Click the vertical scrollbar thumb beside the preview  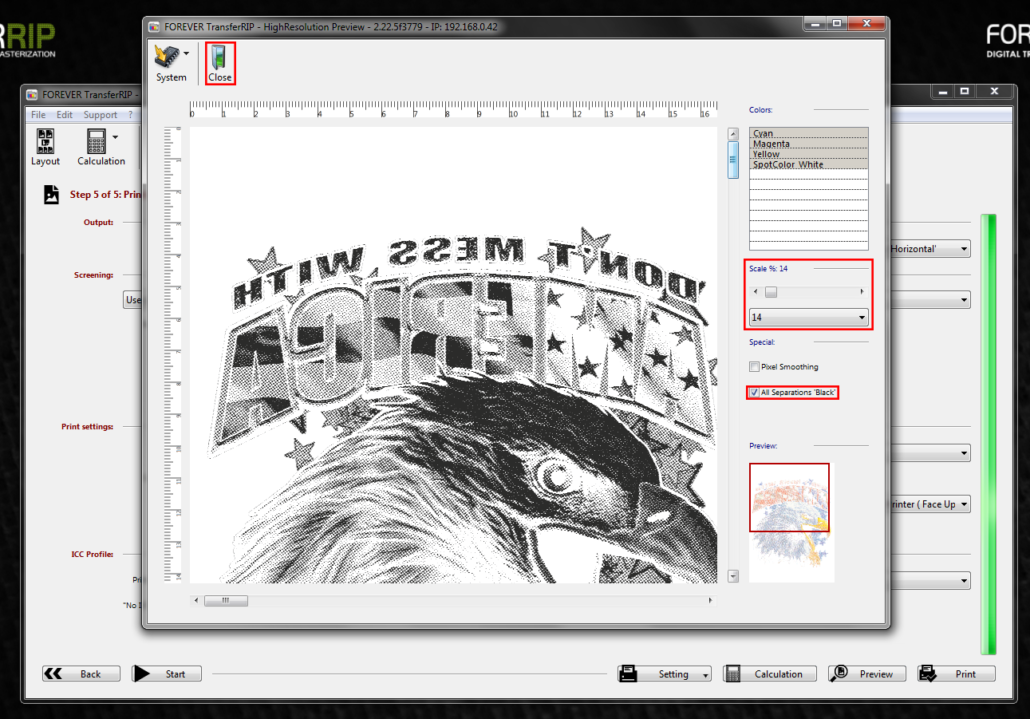point(733,160)
